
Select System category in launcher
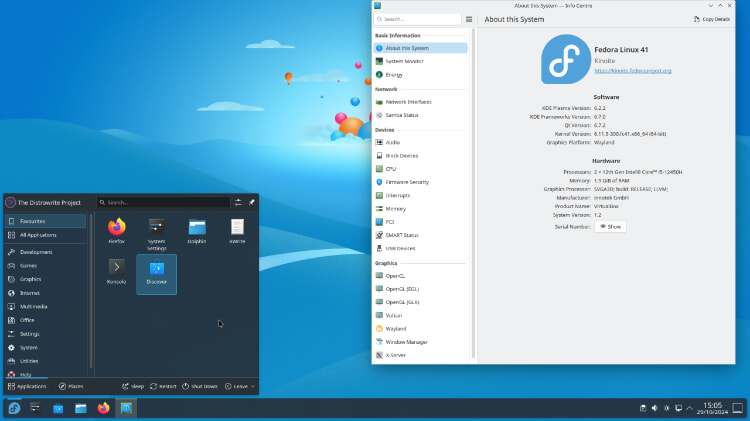(x=45, y=347)
